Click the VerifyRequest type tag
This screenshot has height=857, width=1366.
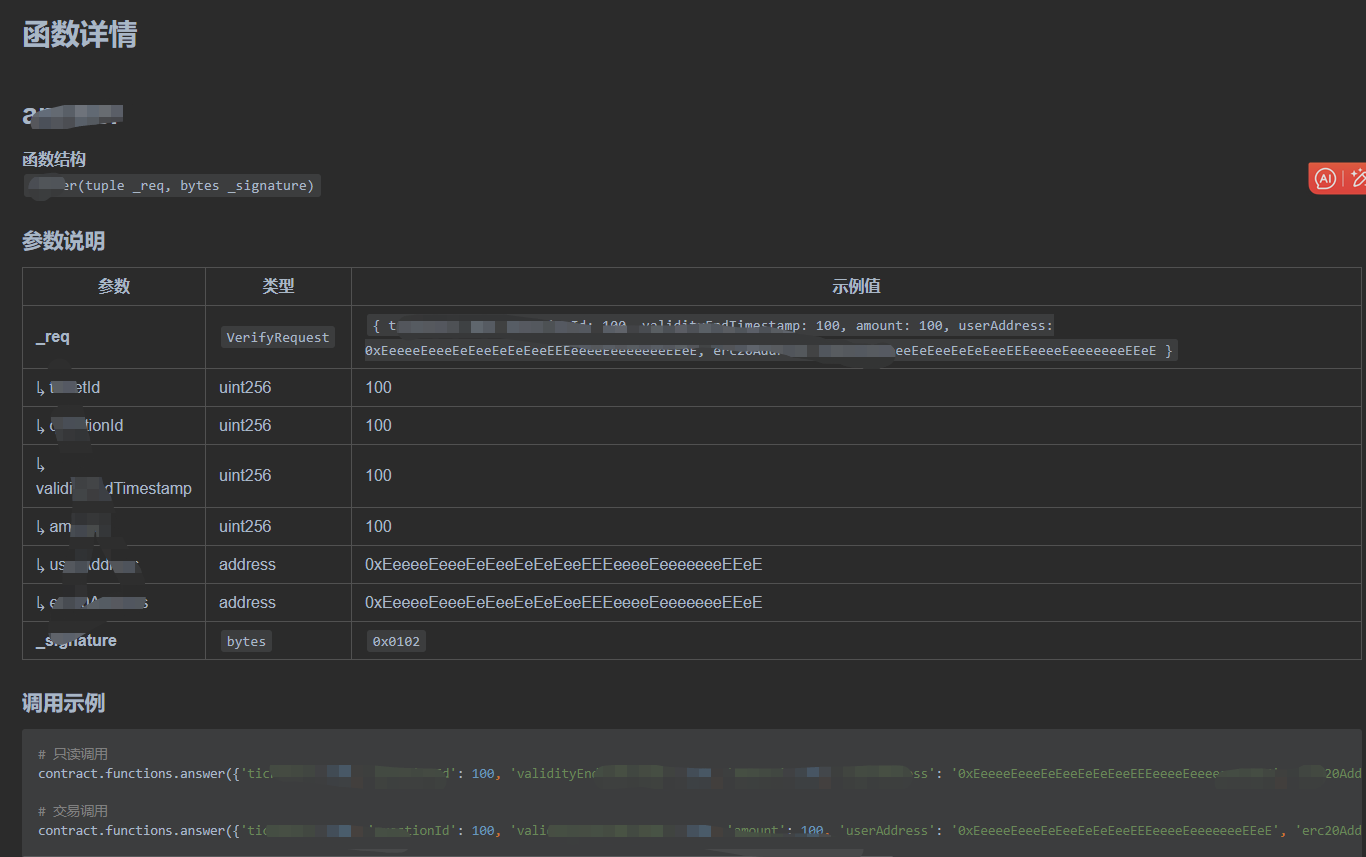tap(278, 337)
